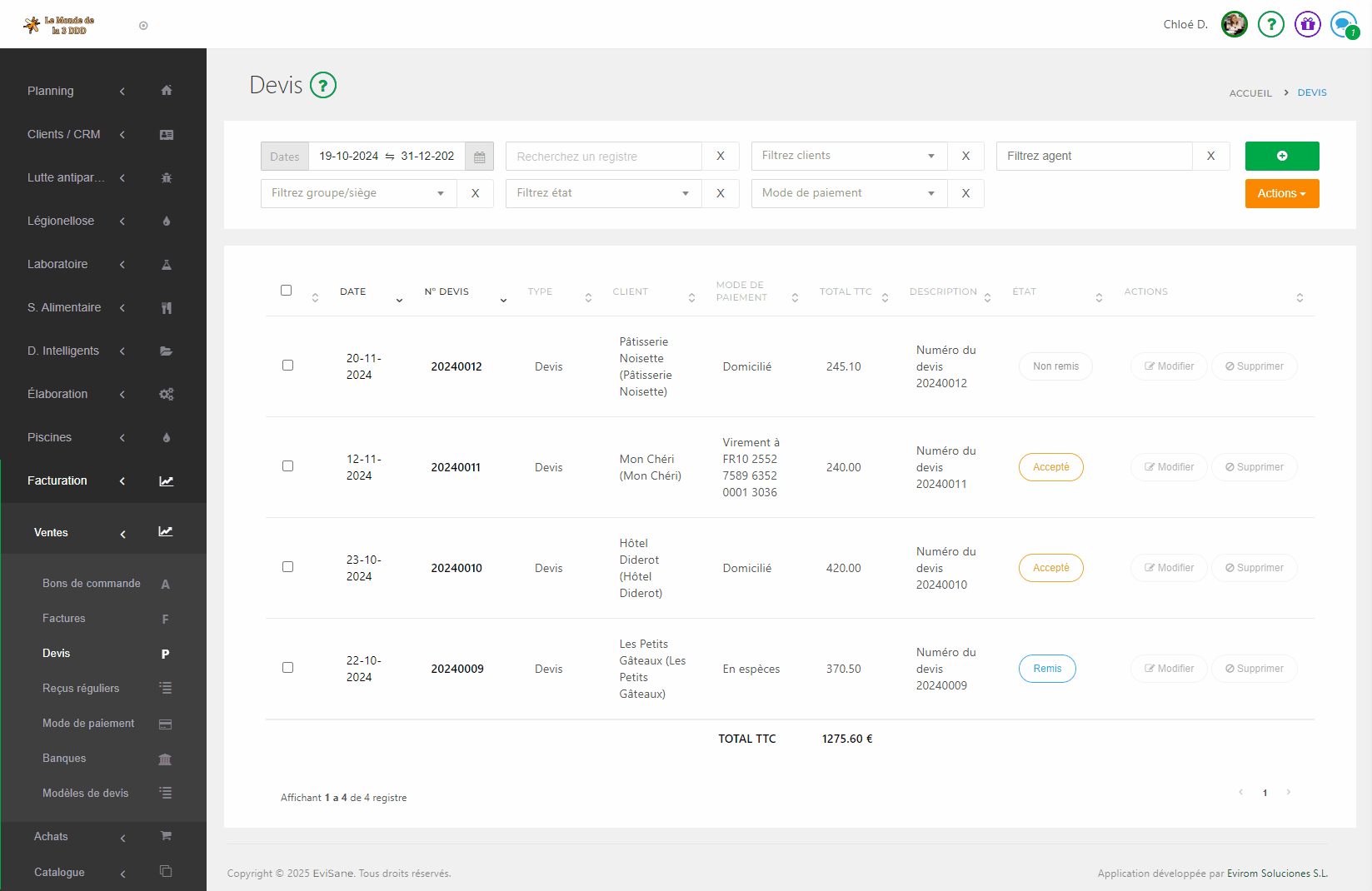Image resolution: width=1372 pixels, height=891 pixels.
Task: Click Modifier for devis 20240012
Action: [1169, 366]
